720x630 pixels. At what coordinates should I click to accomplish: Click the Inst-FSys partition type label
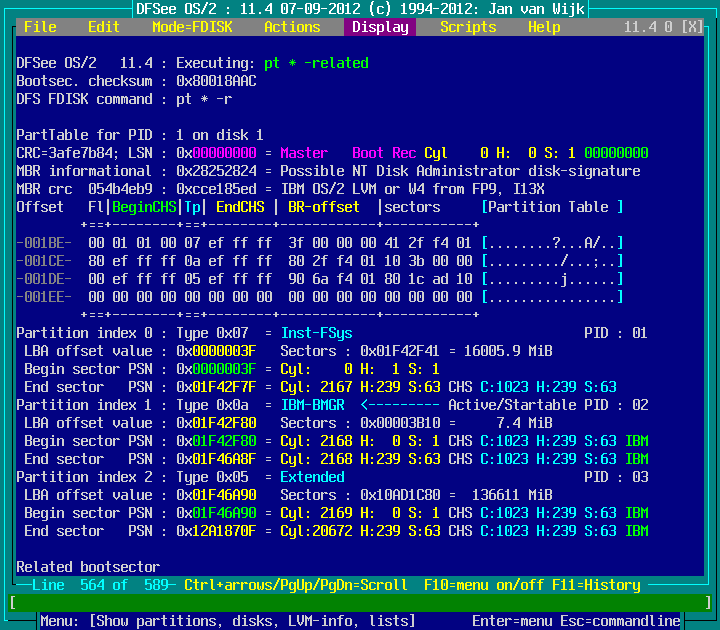316,333
